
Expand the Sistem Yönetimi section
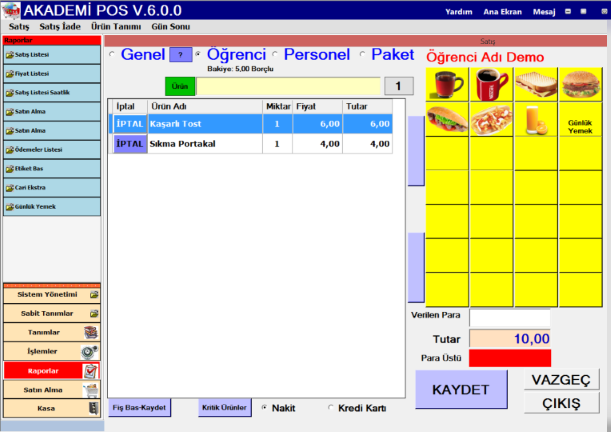click(x=51, y=295)
